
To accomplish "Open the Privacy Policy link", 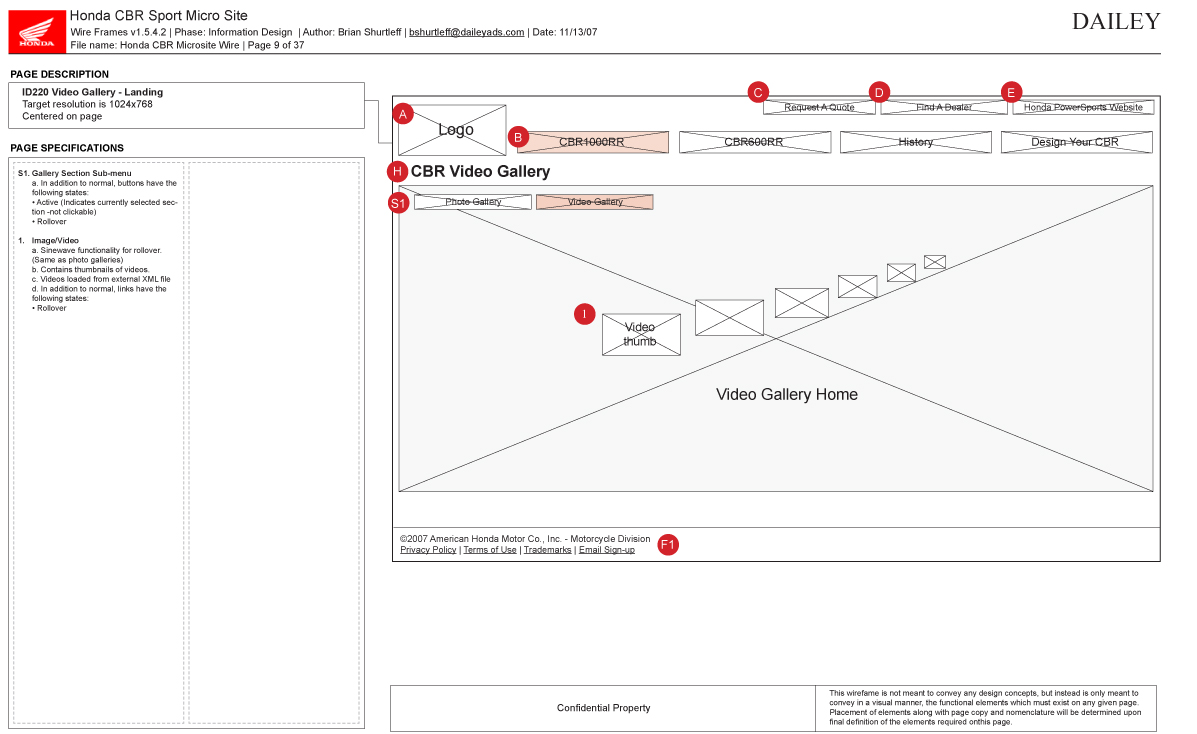I will point(428,550).
